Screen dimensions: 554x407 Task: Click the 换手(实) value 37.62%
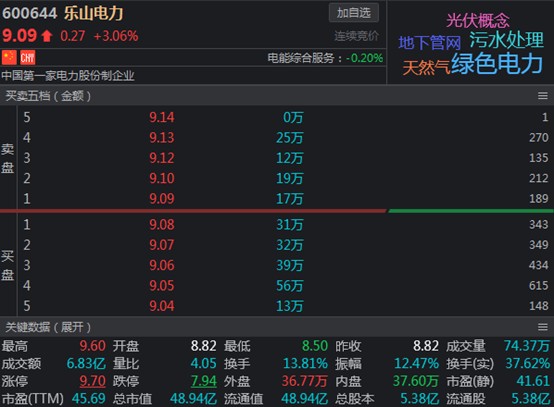pos(528,364)
